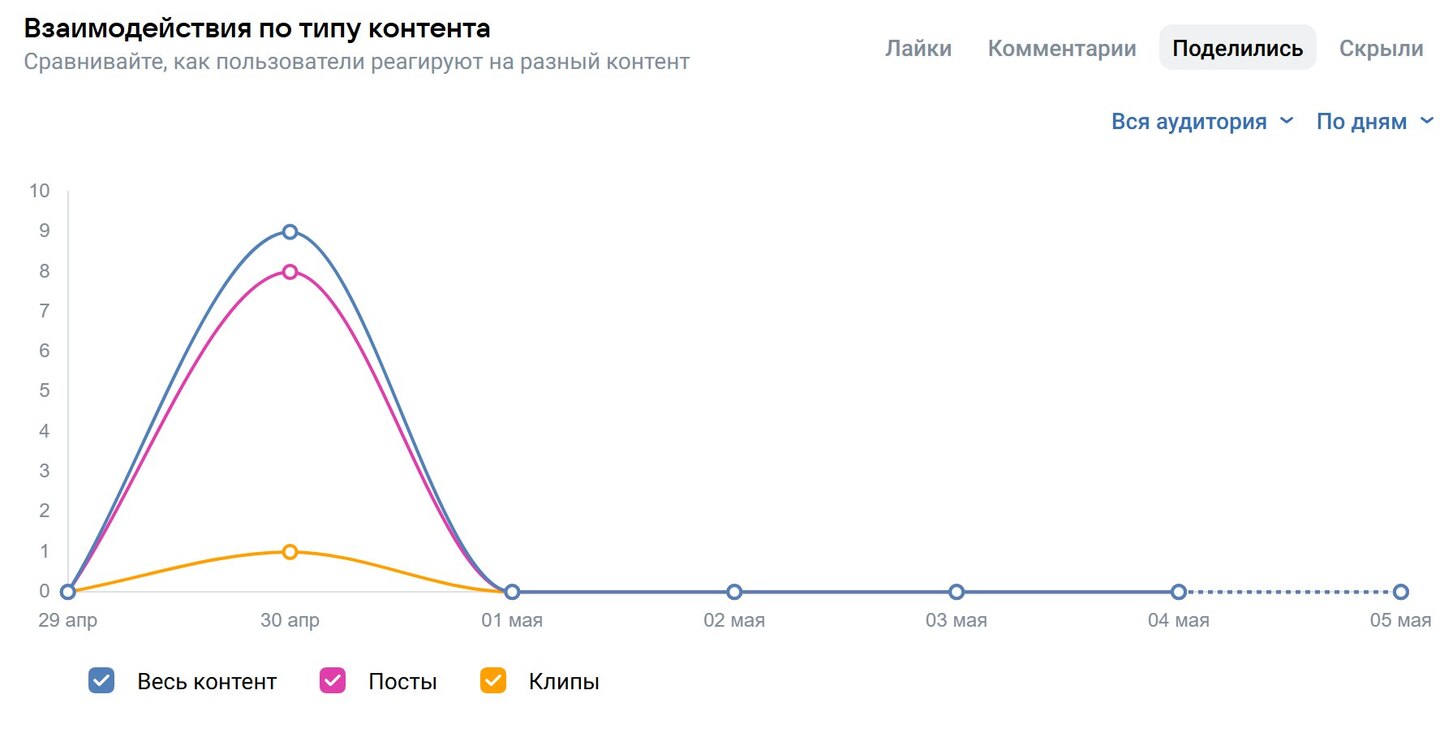Click the Взаимодействия по типу контента heading
Screen dimensions: 1440x729
[257, 28]
